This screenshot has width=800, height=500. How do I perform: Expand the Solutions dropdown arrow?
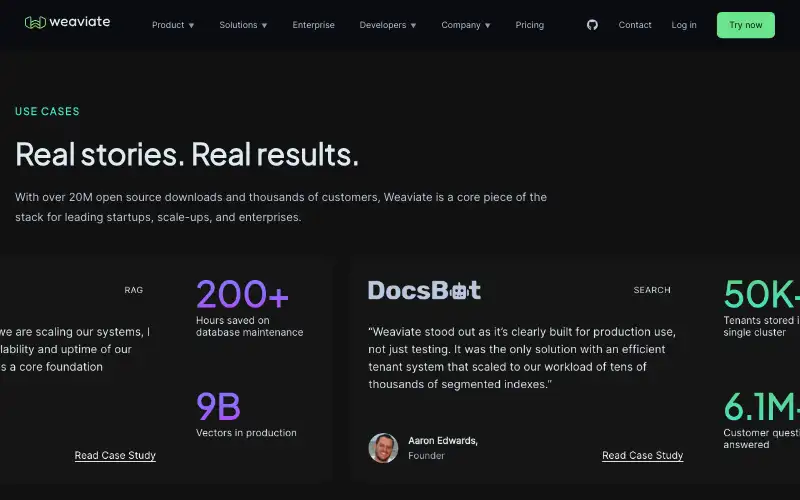pyautogui.click(x=264, y=25)
